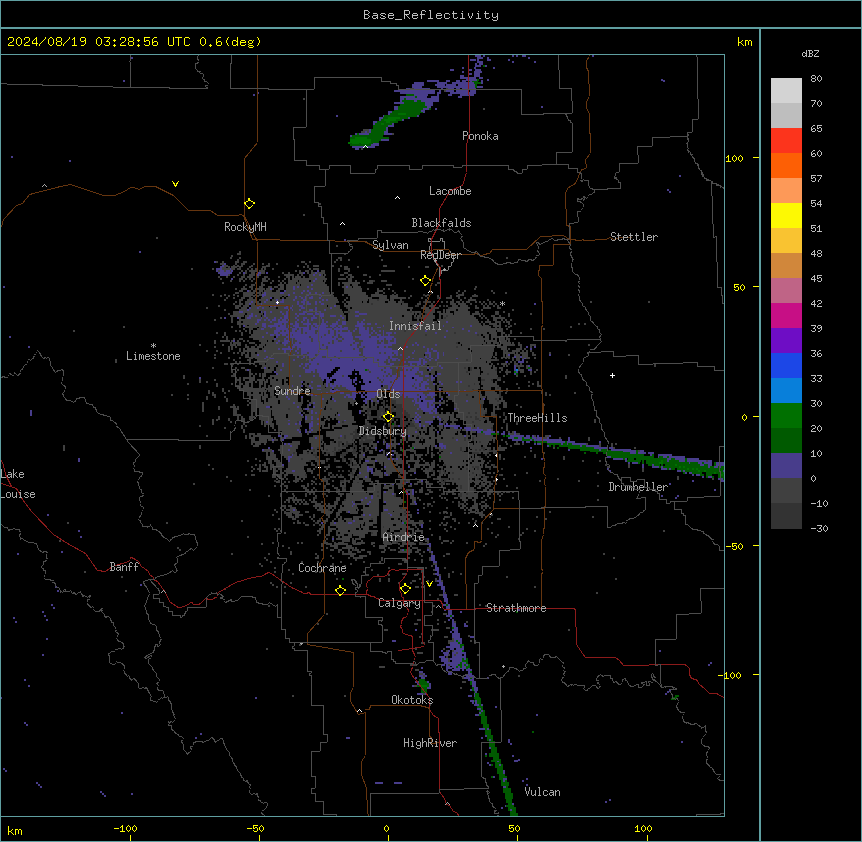Click the Sylvan label
Viewport: 862px width, 842px height.
tap(390, 245)
